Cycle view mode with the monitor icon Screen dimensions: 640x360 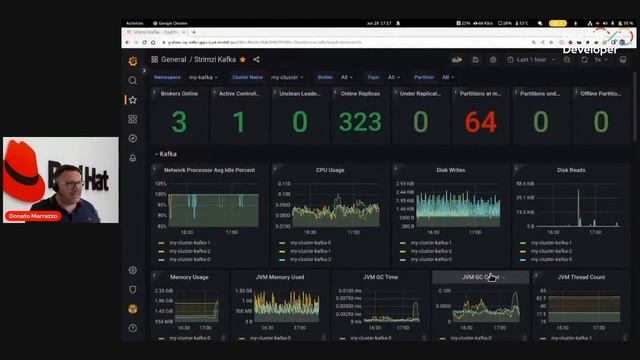[x=623, y=60]
